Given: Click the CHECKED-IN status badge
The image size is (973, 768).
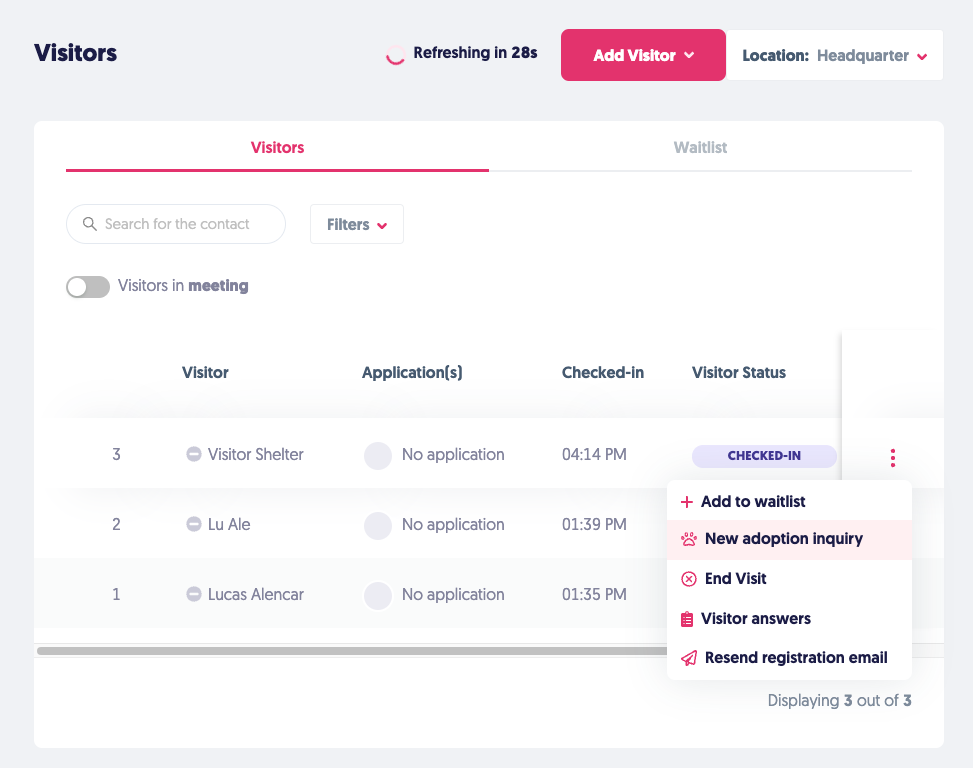Looking at the screenshot, I should [764, 456].
